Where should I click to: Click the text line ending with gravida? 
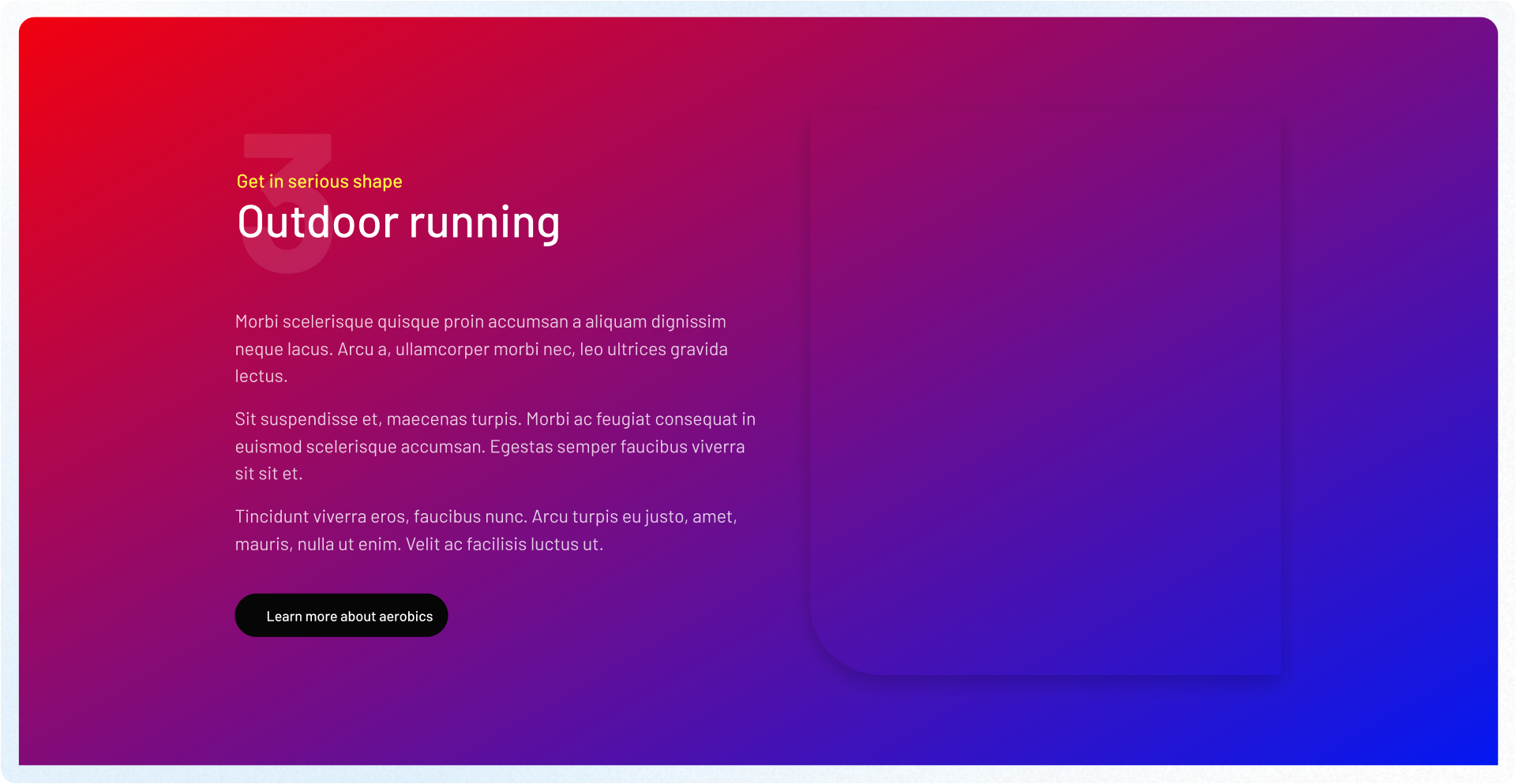tap(481, 349)
